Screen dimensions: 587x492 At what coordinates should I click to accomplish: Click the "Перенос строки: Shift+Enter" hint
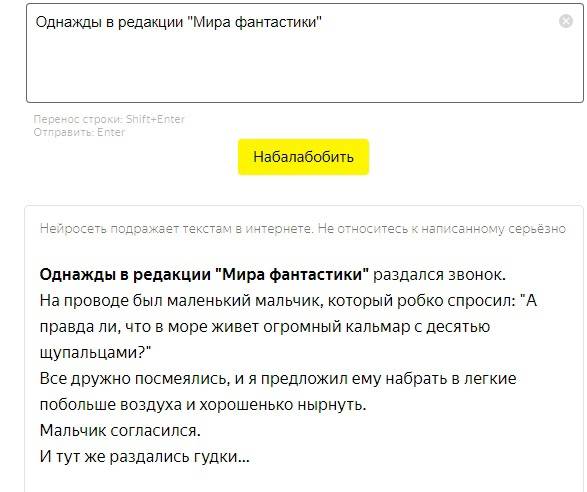pyautogui.click(x=109, y=119)
